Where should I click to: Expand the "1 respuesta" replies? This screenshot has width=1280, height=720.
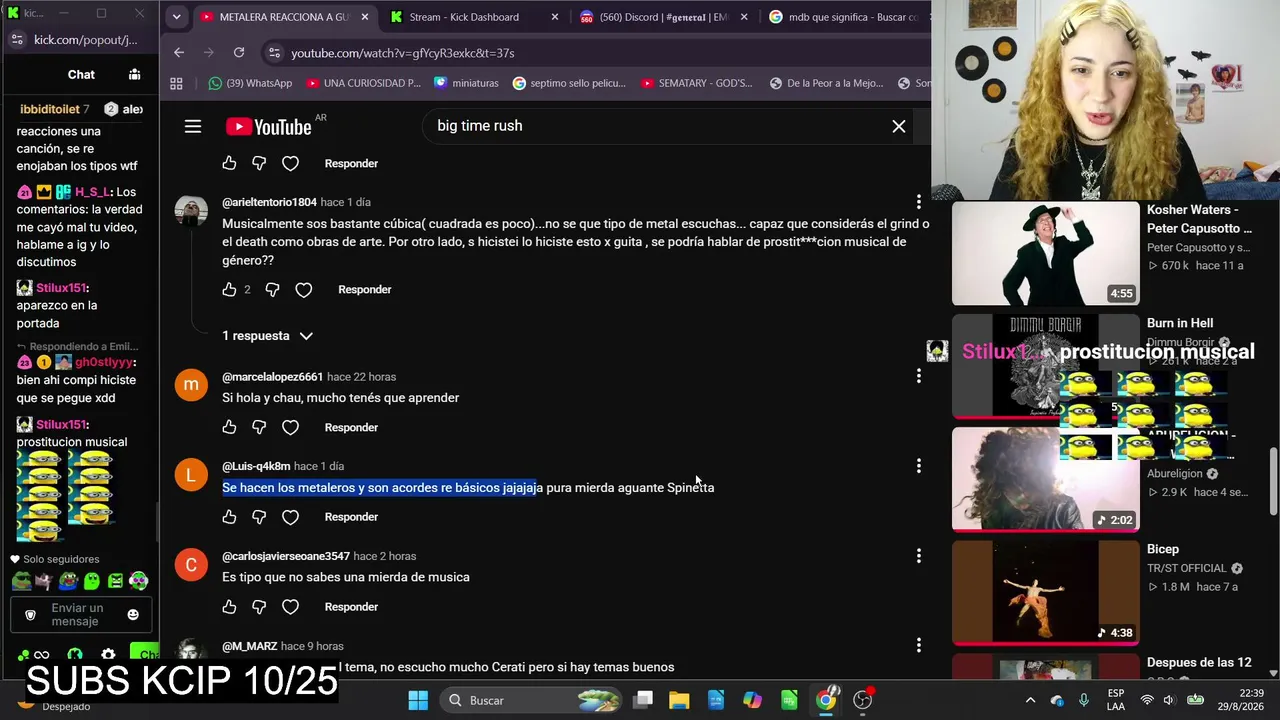coord(267,336)
